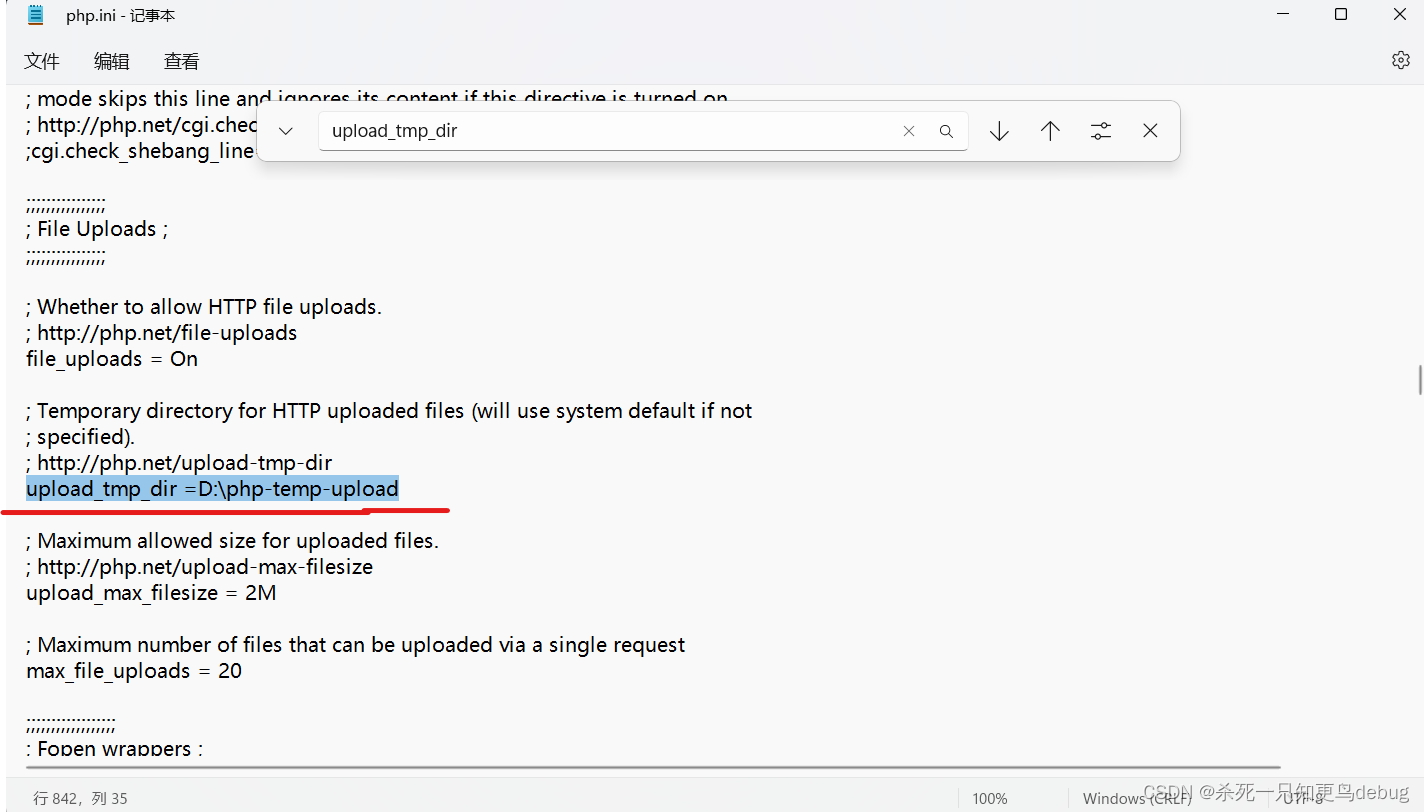Open the 编辑 menu
Image resolution: width=1424 pixels, height=812 pixels.
click(112, 61)
